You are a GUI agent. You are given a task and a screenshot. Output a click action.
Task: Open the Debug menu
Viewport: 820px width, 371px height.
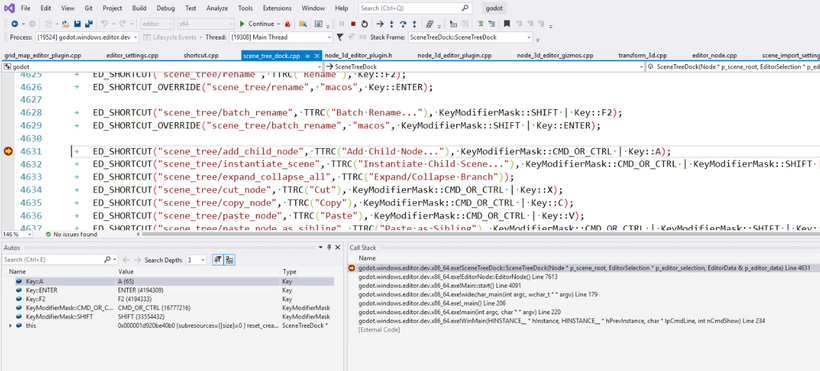pos(166,8)
